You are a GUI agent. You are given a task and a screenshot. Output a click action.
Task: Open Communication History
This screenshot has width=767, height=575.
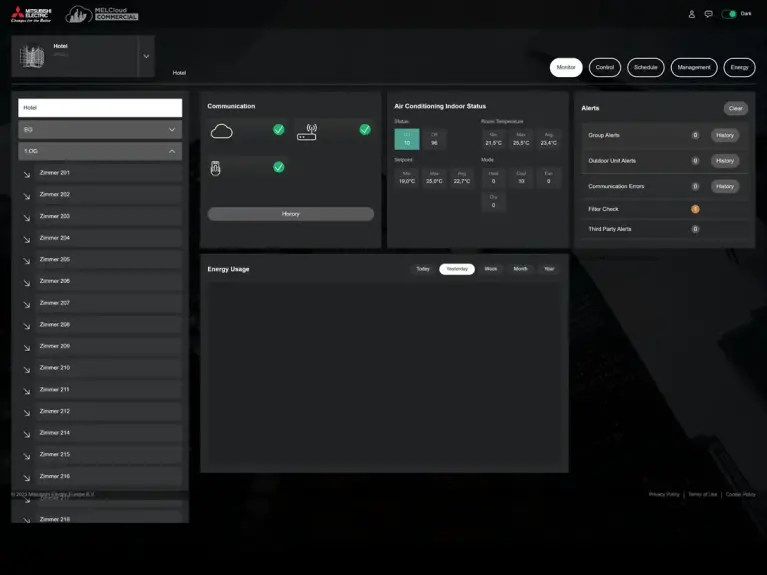click(291, 214)
